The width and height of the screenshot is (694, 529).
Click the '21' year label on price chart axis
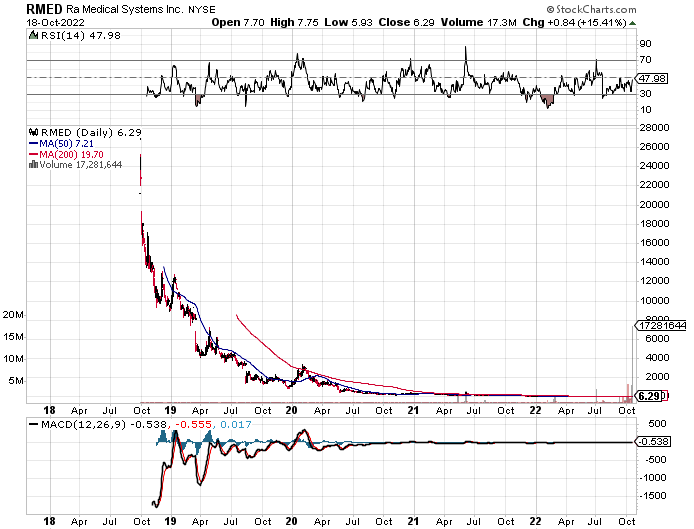(413, 410)
